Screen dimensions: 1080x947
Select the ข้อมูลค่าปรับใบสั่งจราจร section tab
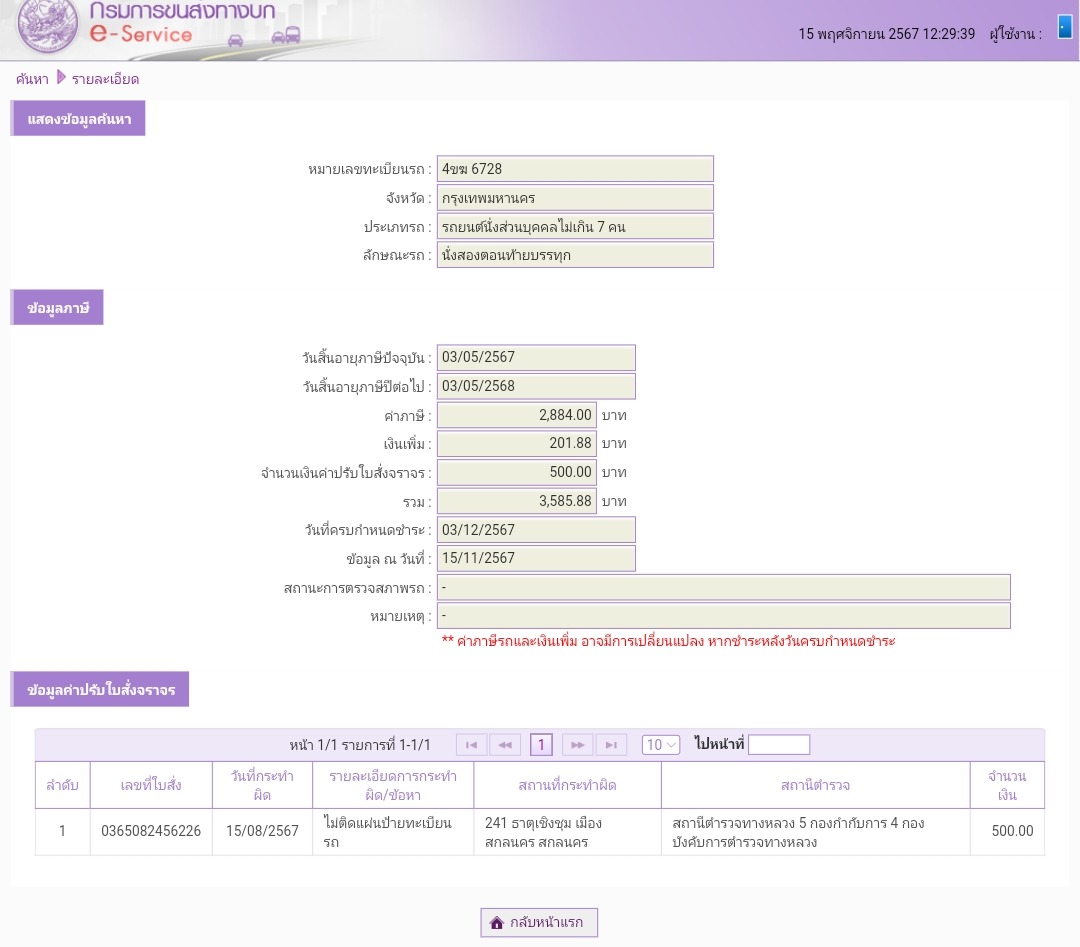tap(100, 690)
